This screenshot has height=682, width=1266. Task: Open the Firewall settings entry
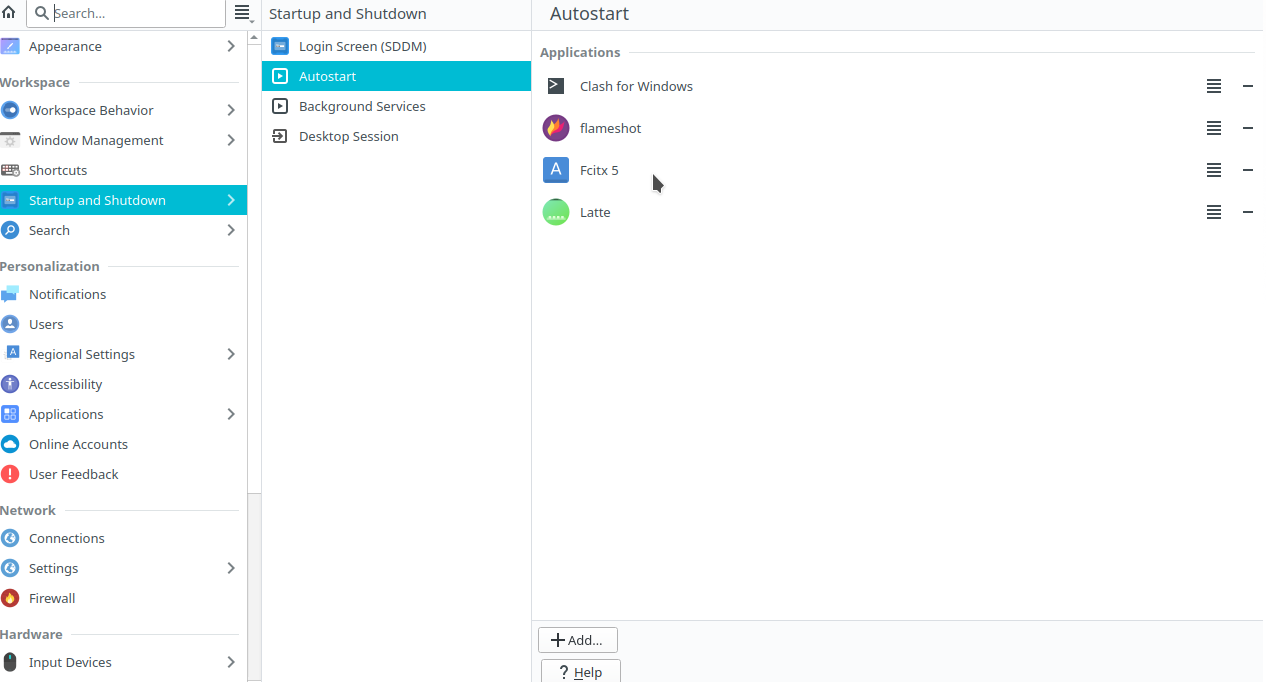tap(52, 598)
